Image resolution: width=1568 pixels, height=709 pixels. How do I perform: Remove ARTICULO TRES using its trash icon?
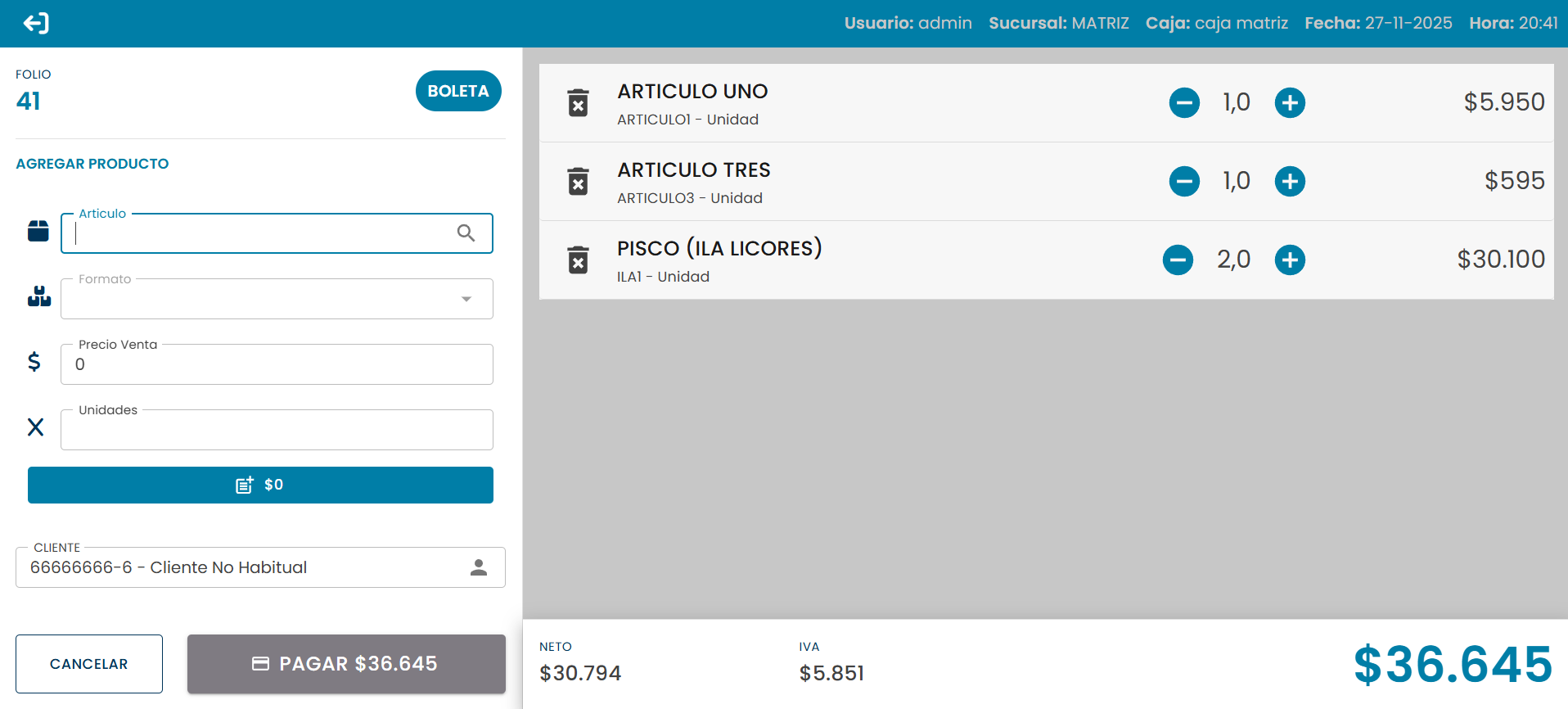click(x=579, y=181)
